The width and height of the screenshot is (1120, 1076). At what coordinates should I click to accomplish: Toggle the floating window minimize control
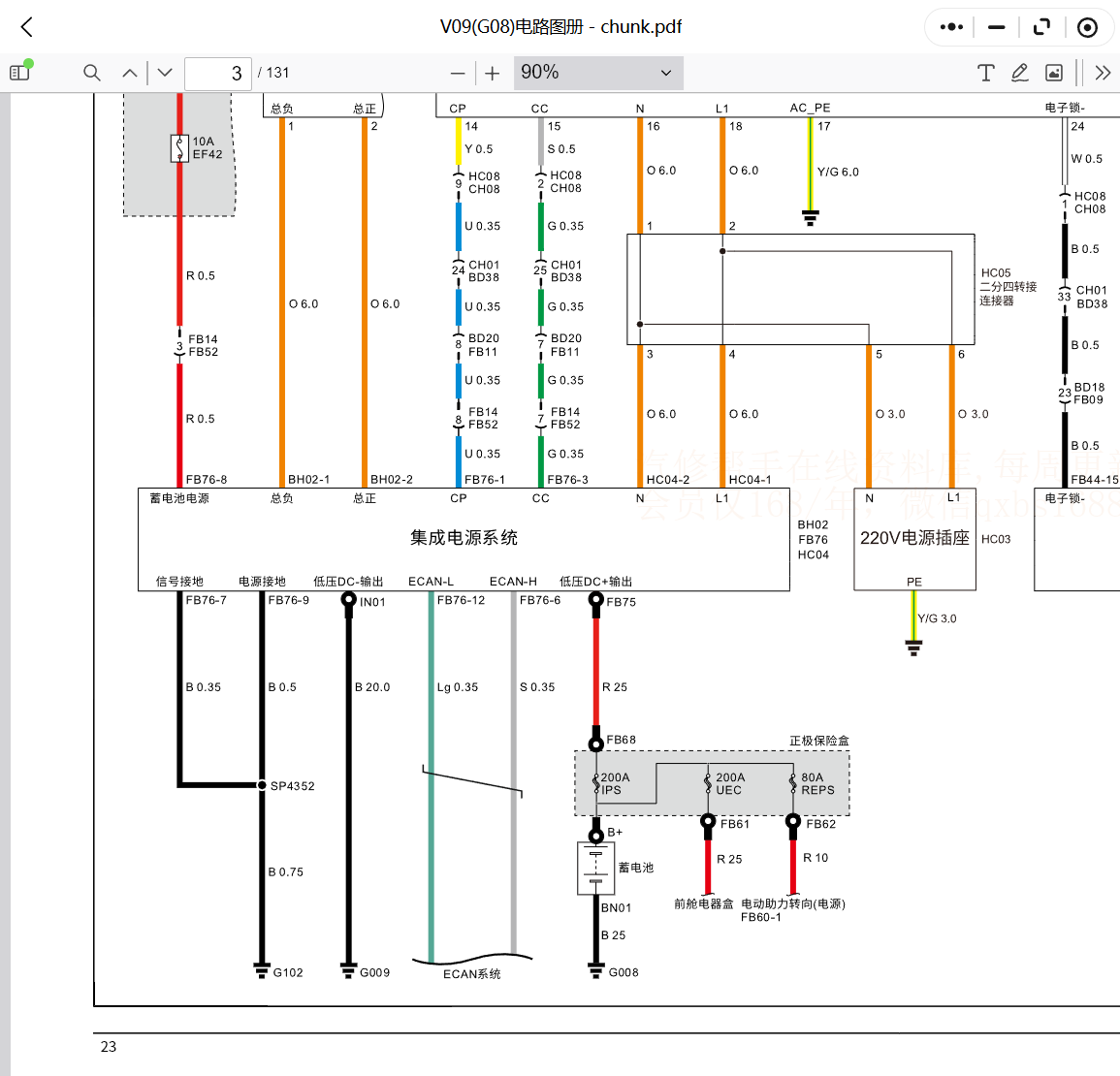(x=996, y=27)
